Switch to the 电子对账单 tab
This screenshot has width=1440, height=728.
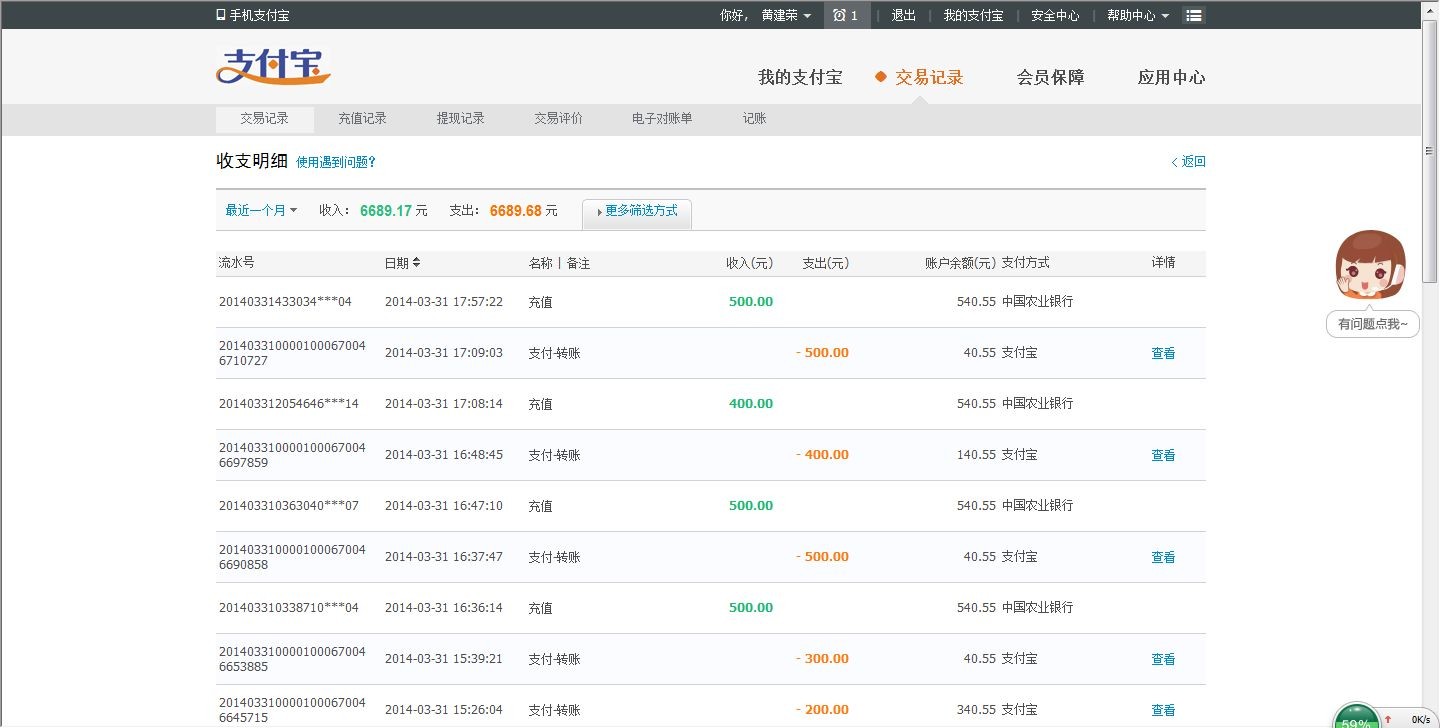[662, 118]
